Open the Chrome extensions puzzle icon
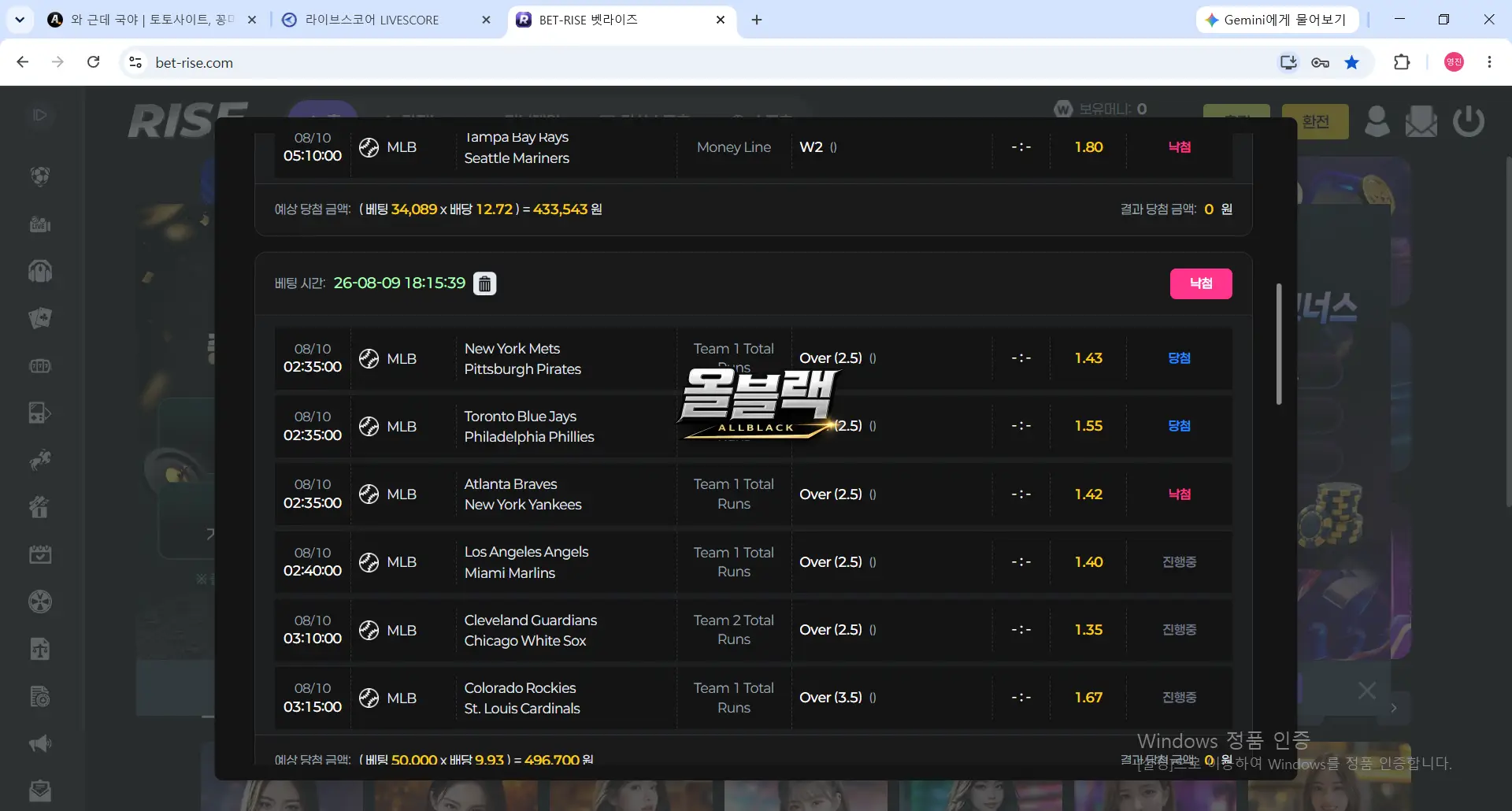Viewport: 1512px width, 811px height. pyautogui.click(x=1402, y=62)
